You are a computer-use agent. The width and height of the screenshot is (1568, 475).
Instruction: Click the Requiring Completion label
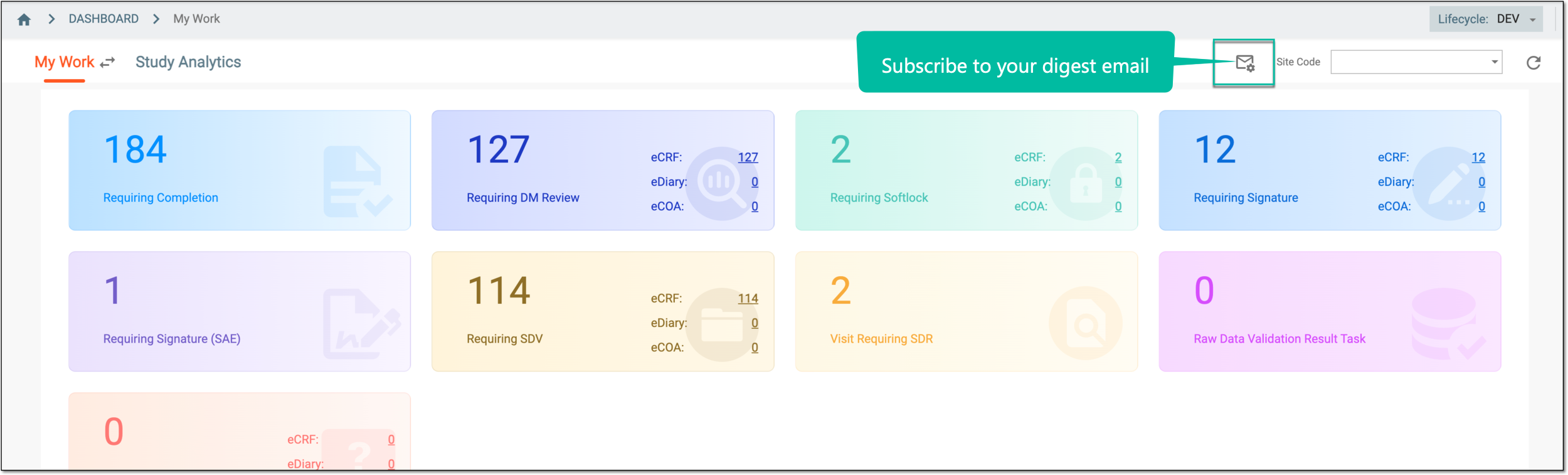point(161,198)
